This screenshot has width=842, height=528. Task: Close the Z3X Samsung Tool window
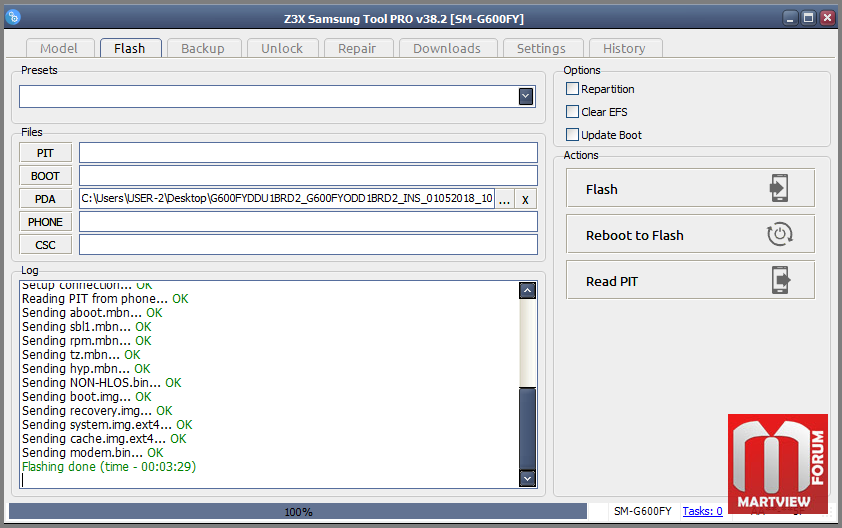[x=828, y=18]
